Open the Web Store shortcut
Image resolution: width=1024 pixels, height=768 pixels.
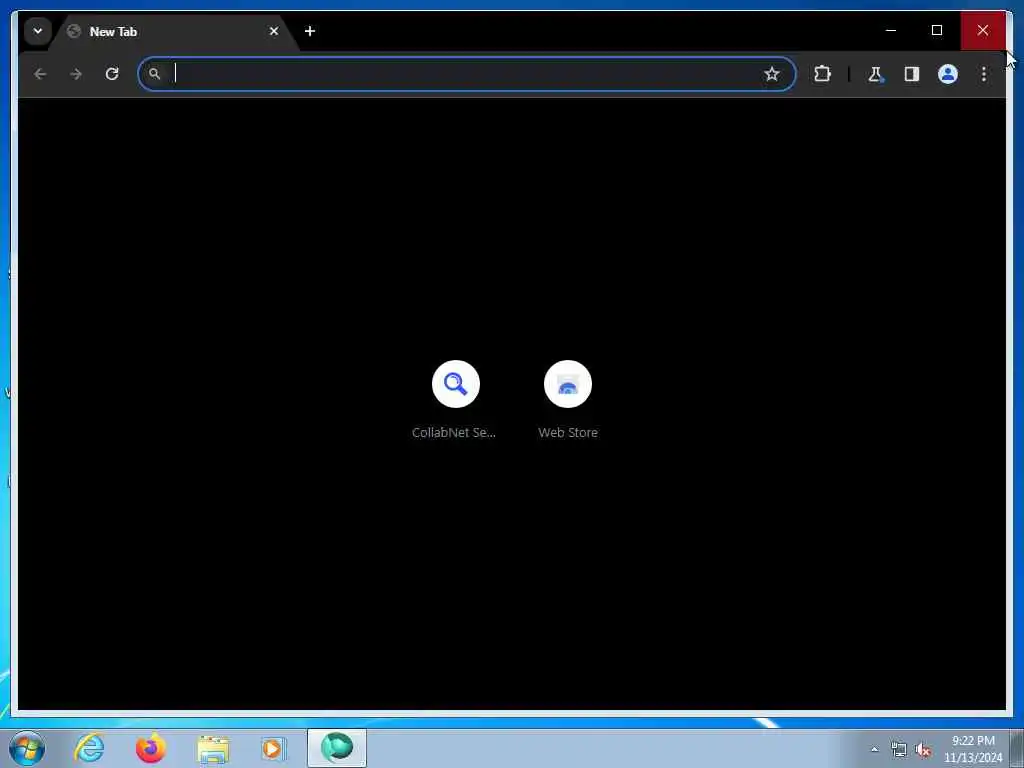(568, 399)
